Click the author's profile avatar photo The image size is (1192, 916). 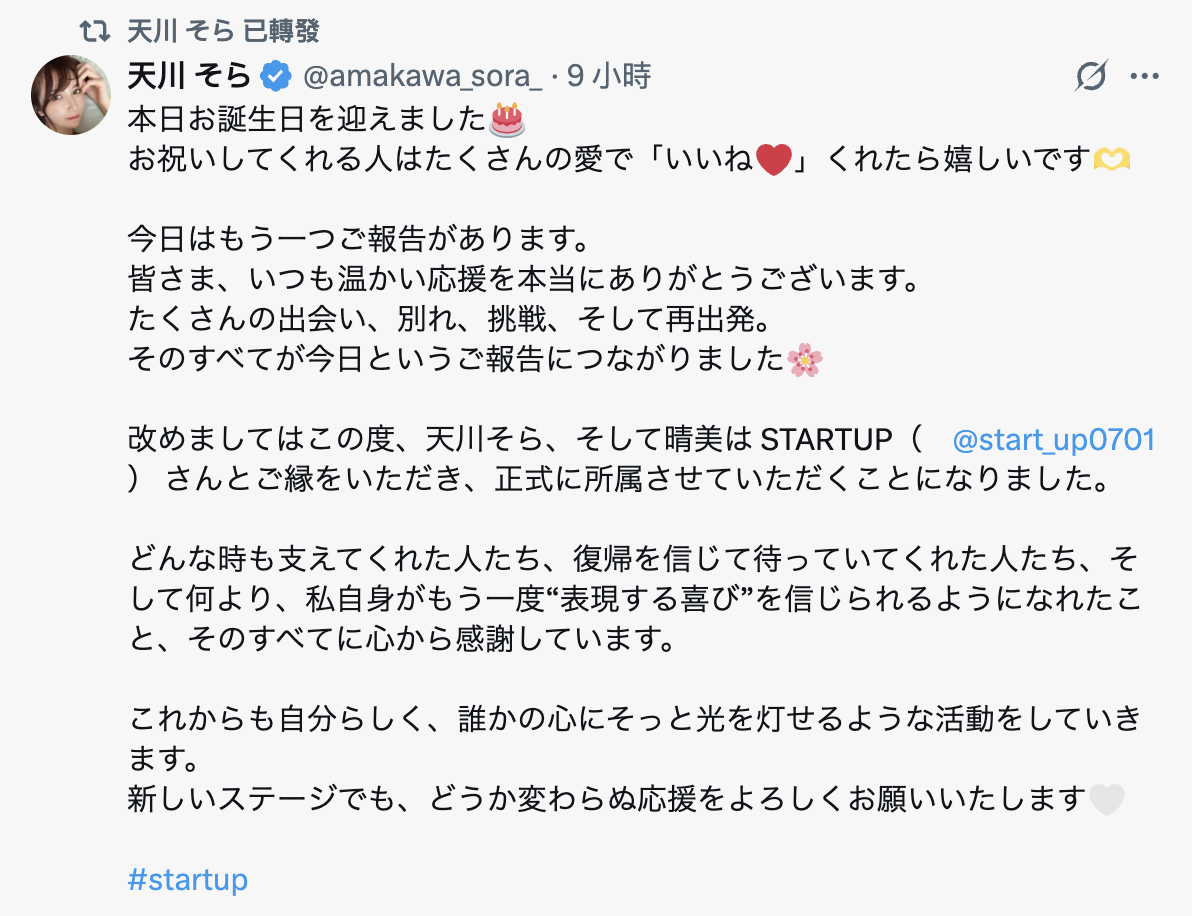click(71, 95)
